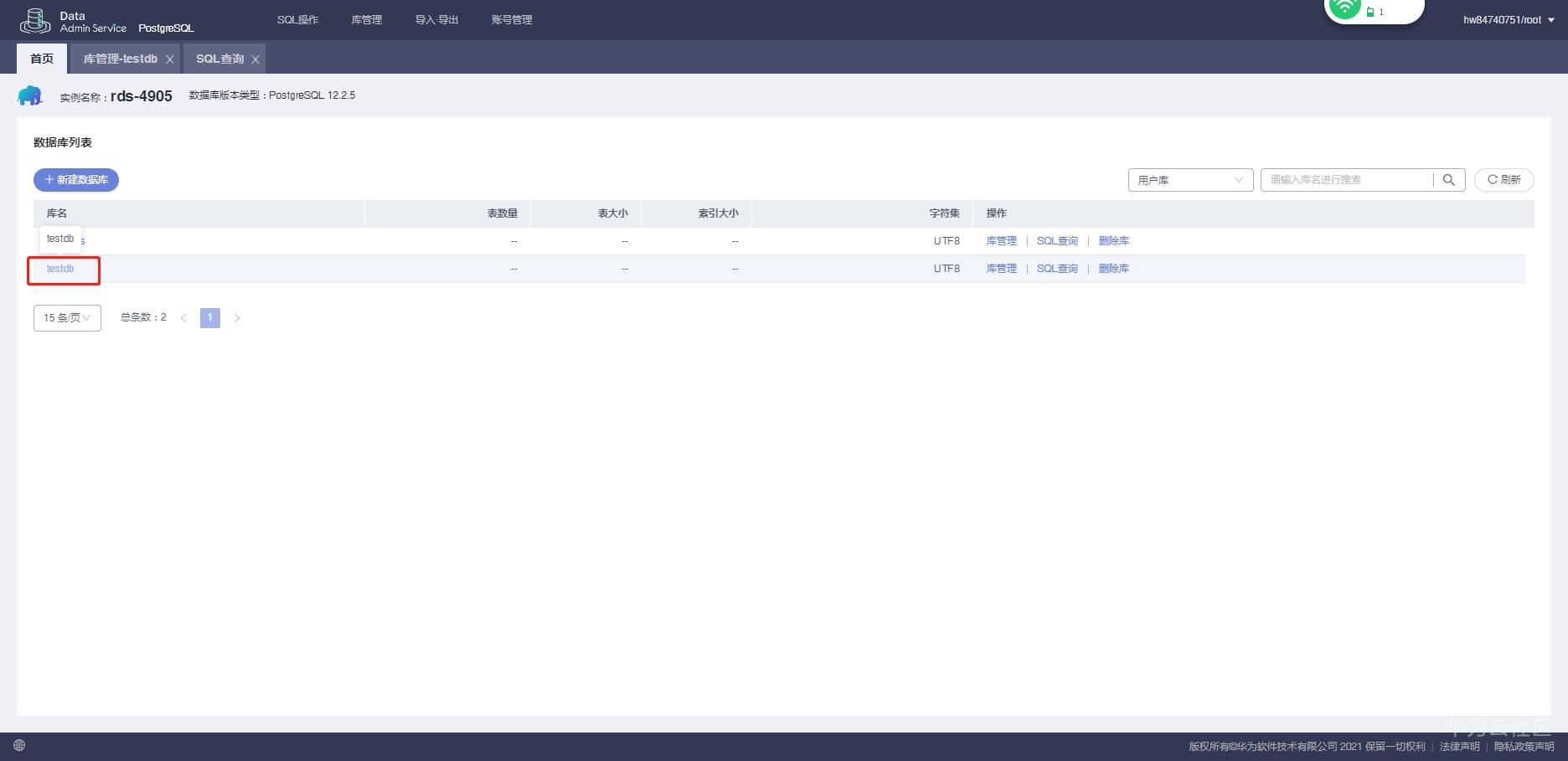This screenshot has height=761, width=1568.
Task: Go to the previous page arrow
Action: [183, 318]
